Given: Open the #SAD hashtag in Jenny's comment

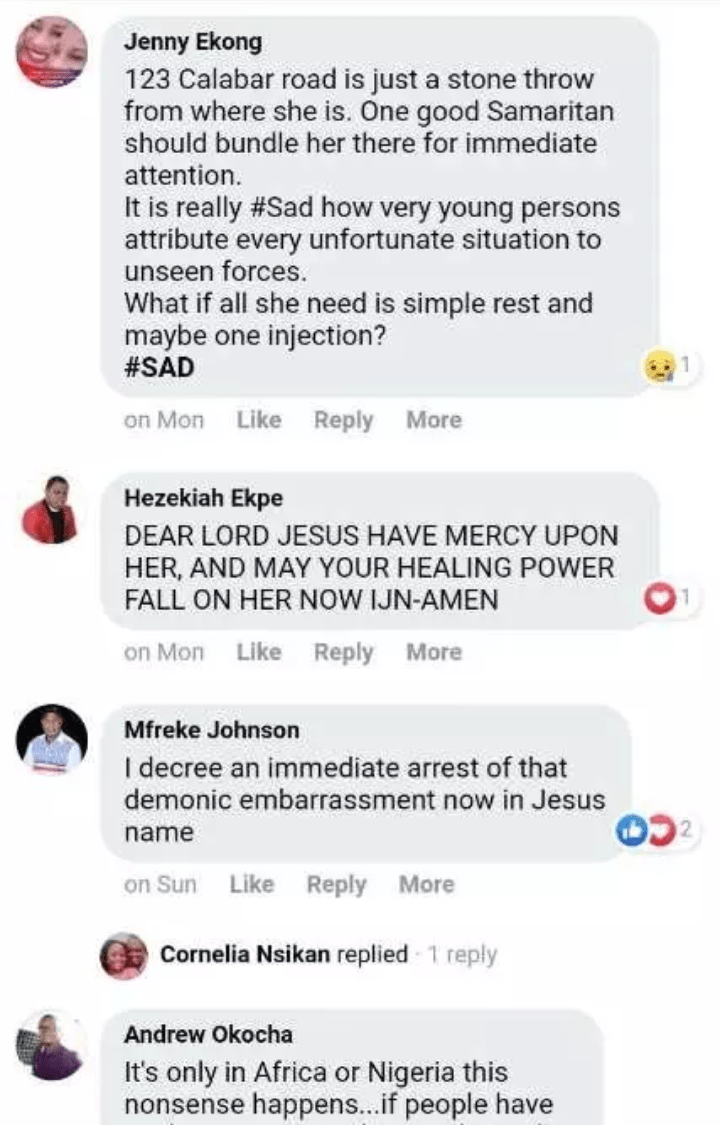Looking at the screenshot, I should (159, 368).
